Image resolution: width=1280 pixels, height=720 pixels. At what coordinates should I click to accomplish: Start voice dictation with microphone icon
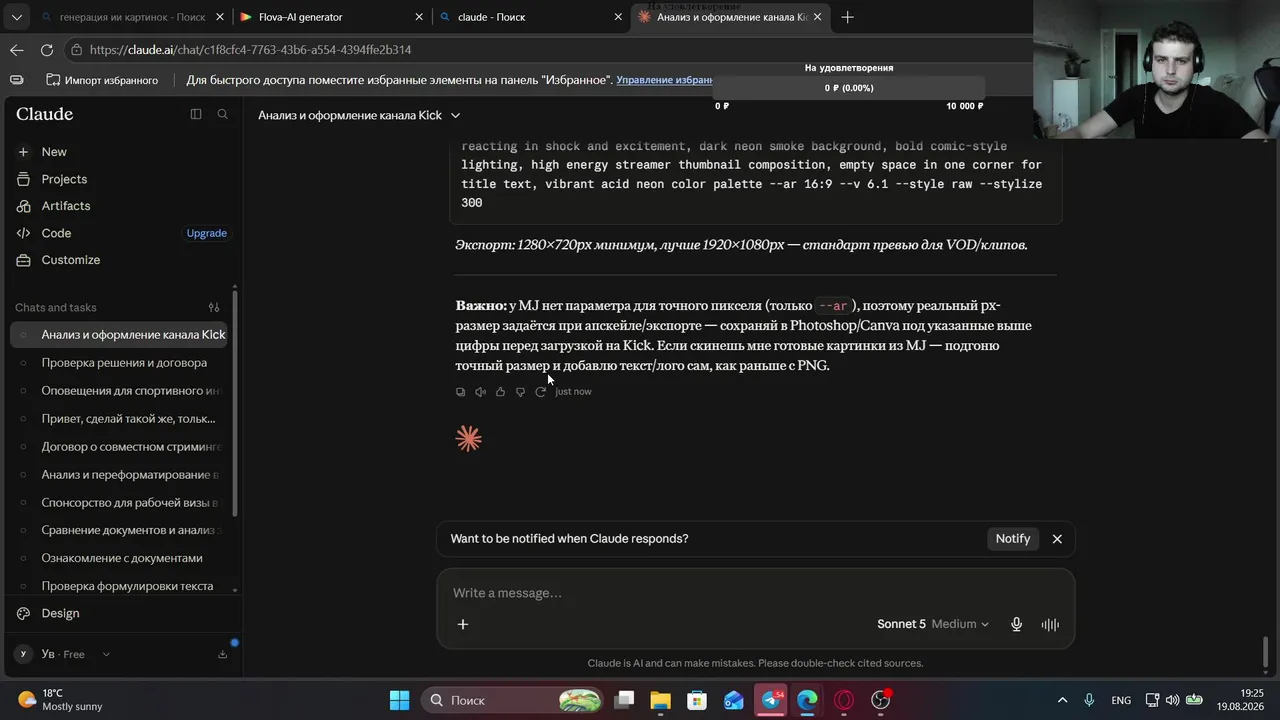(x=1016, y=624)
